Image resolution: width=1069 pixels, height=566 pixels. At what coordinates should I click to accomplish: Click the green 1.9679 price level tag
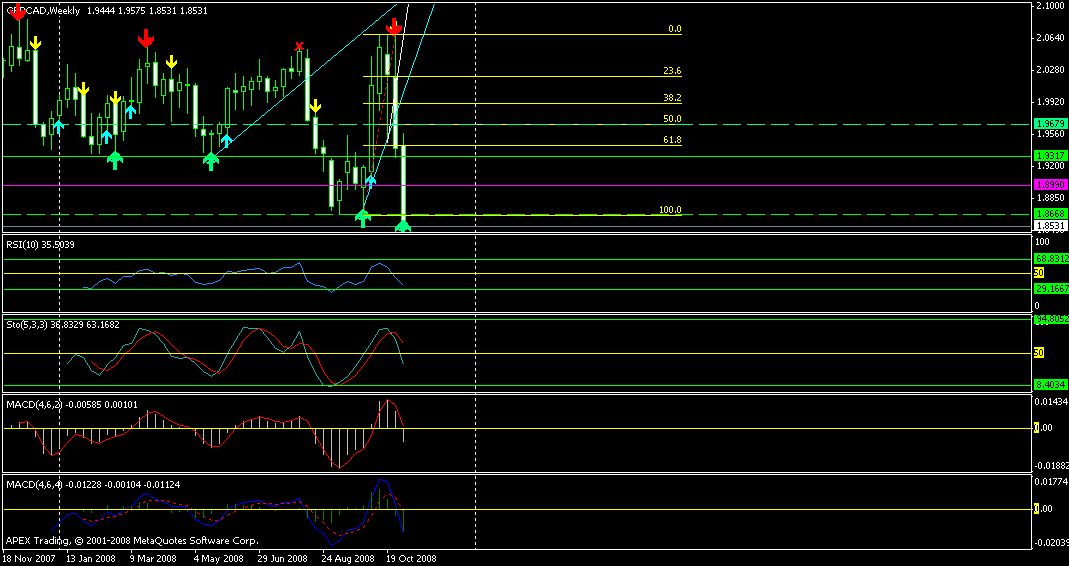[x=1048, y=125]
